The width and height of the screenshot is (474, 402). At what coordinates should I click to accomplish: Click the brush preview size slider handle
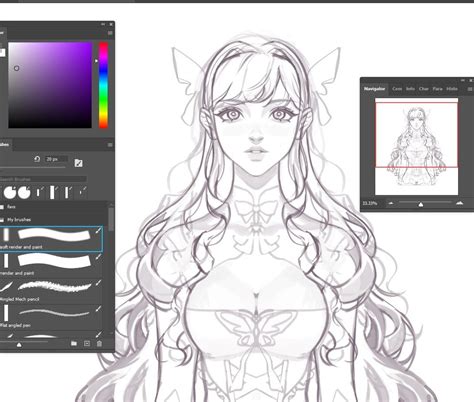pyautogui.click(x=19, y=344)
